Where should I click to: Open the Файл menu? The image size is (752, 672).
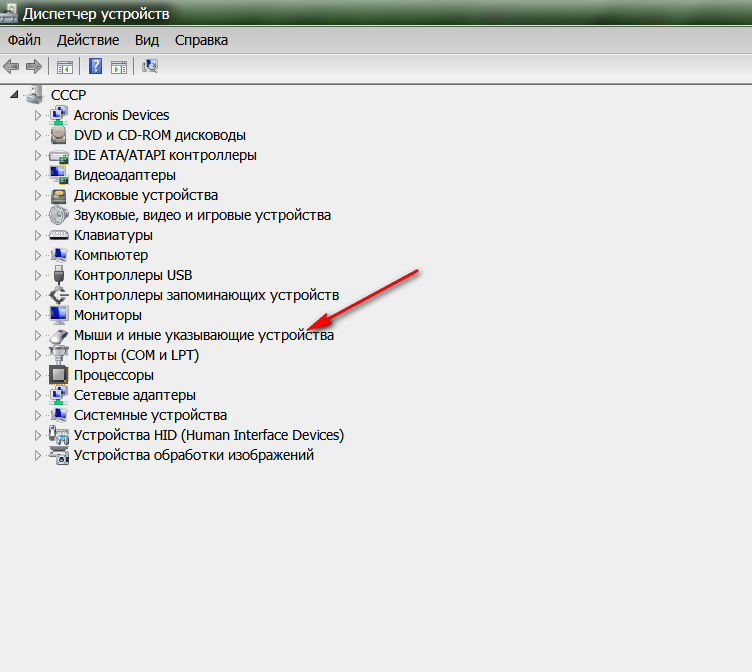tap(24, 40)
